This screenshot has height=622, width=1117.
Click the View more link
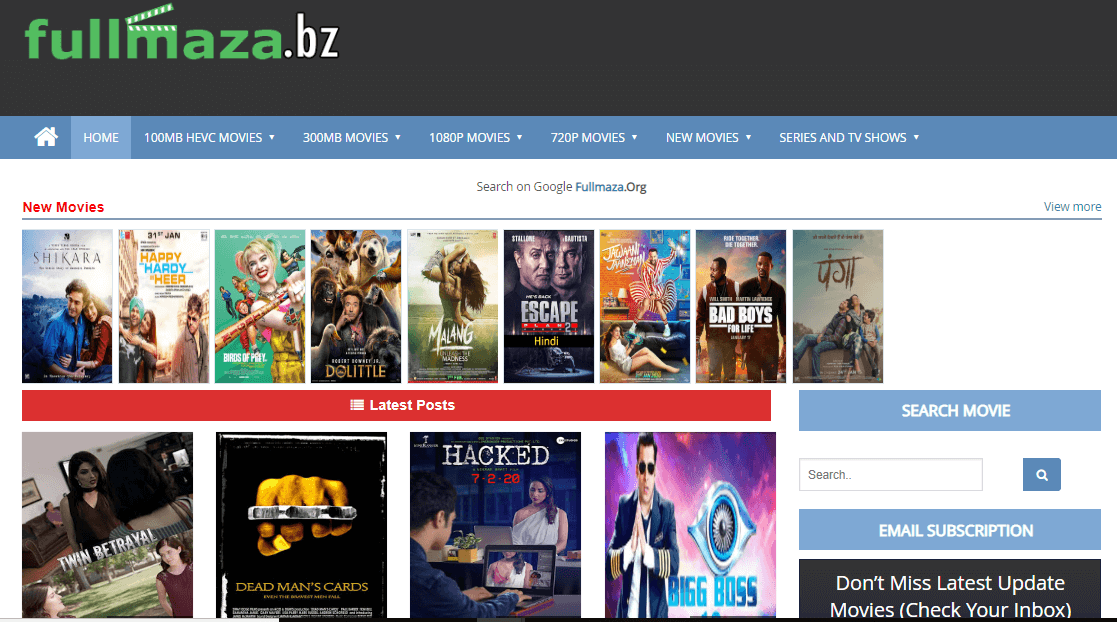click(1072, 207)
